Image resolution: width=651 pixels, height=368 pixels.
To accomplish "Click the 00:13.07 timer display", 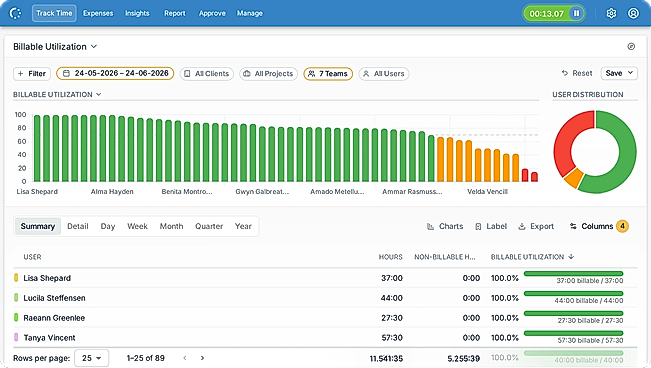I will pos(546,14).
